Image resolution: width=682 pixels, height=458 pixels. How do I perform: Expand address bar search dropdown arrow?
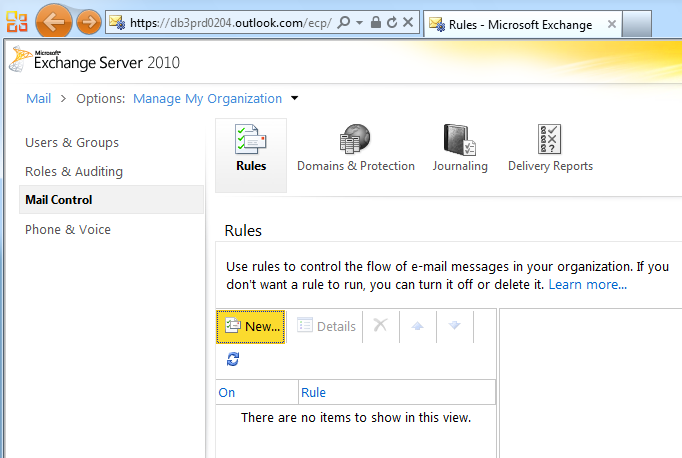click(359, 22)
